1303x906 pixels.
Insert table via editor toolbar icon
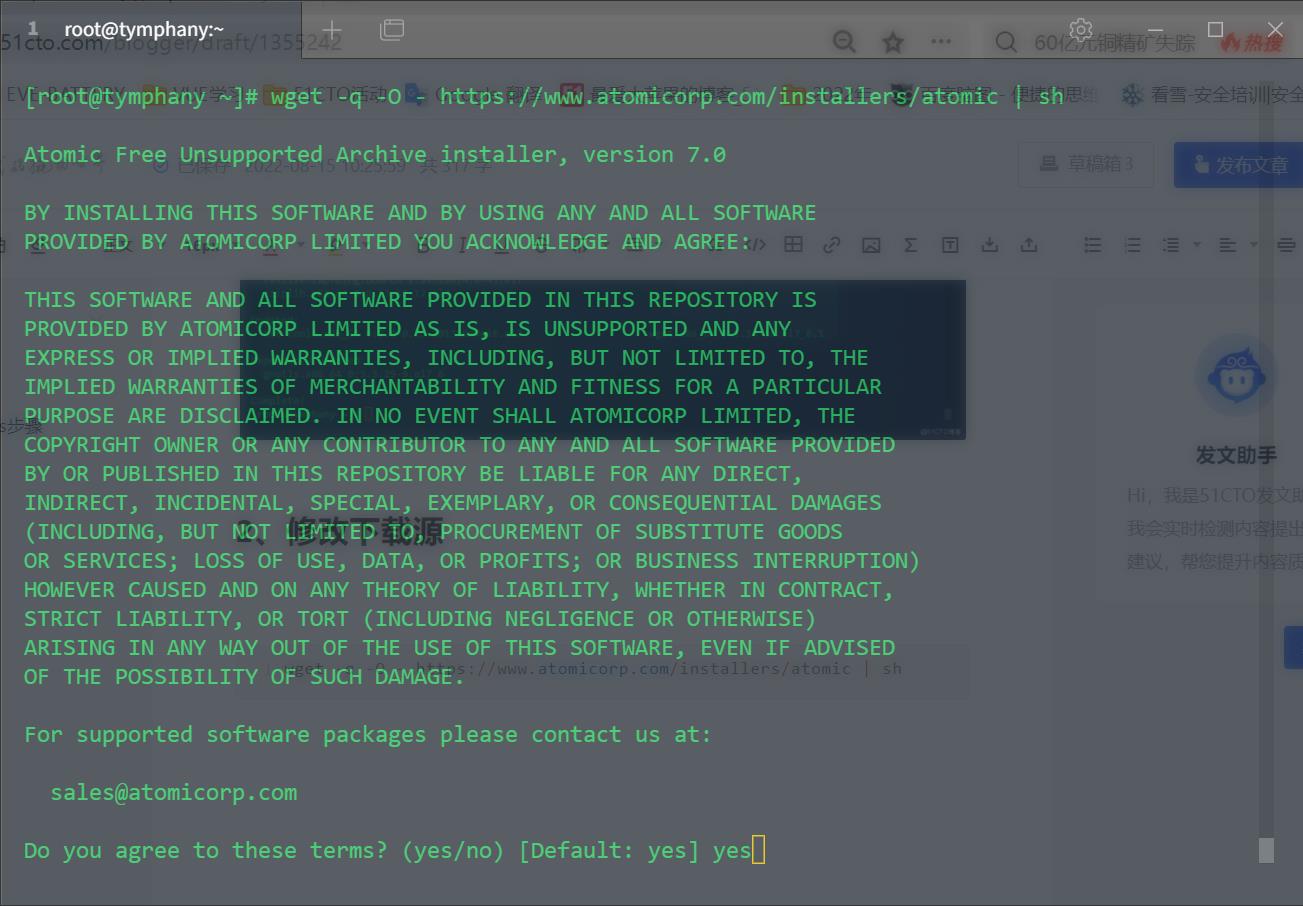coord(793,244)
